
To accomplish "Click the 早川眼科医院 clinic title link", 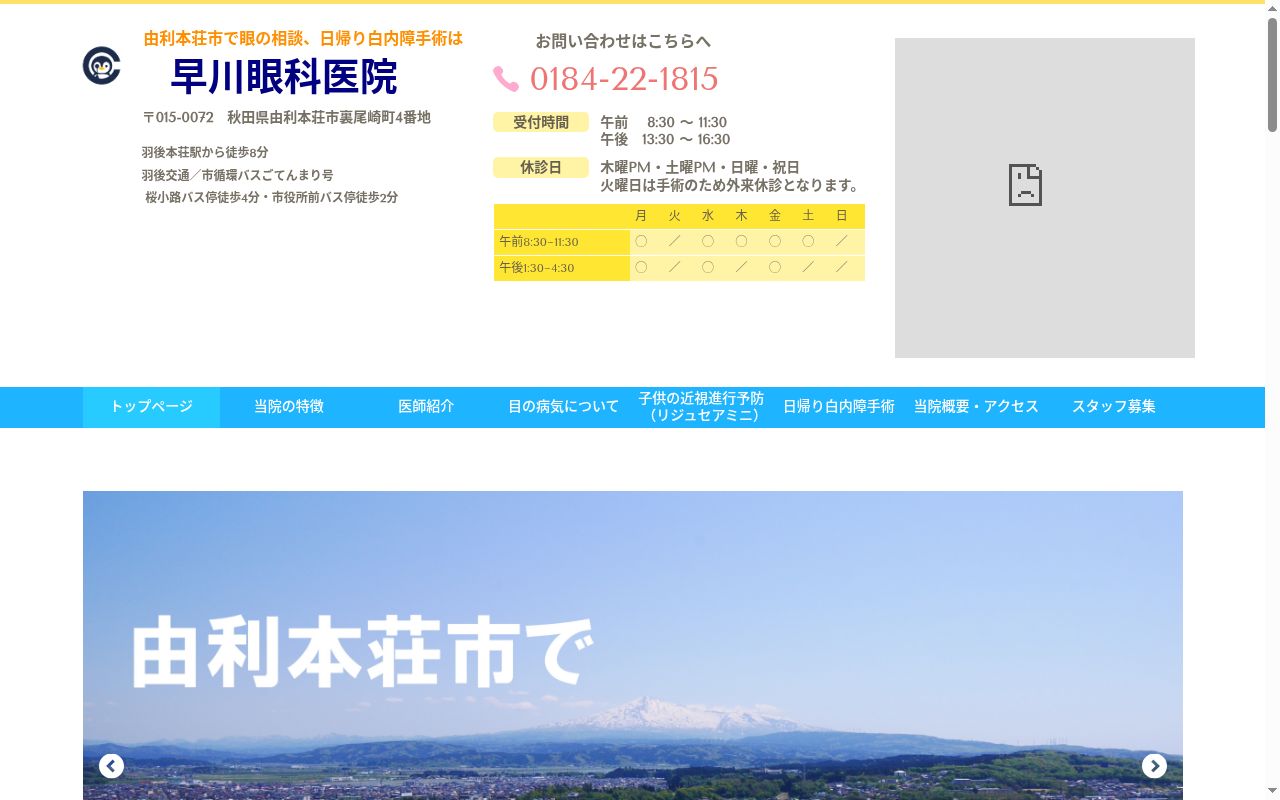I will (x=285, y=77).
